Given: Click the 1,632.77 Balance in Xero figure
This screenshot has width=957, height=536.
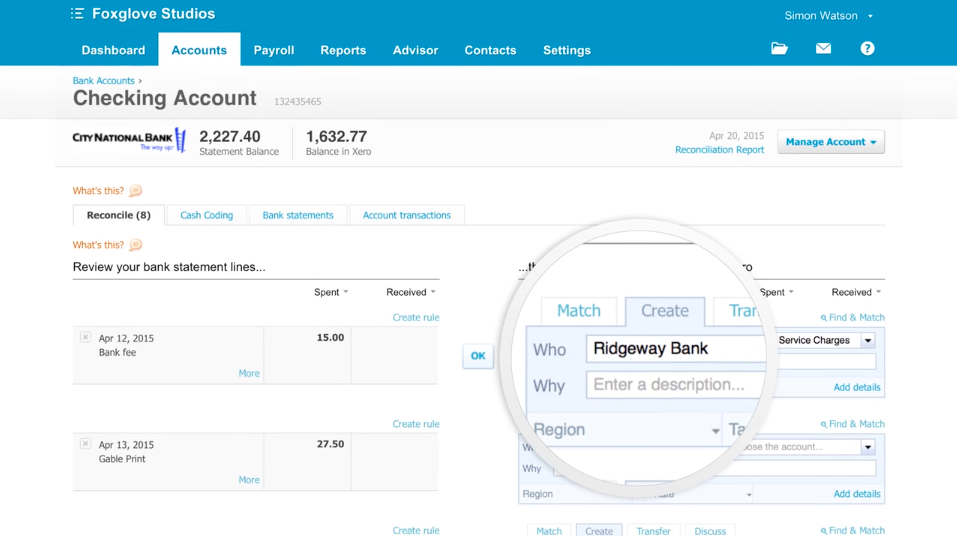Looking at the screenshot, I should click(x=336, y=137).
